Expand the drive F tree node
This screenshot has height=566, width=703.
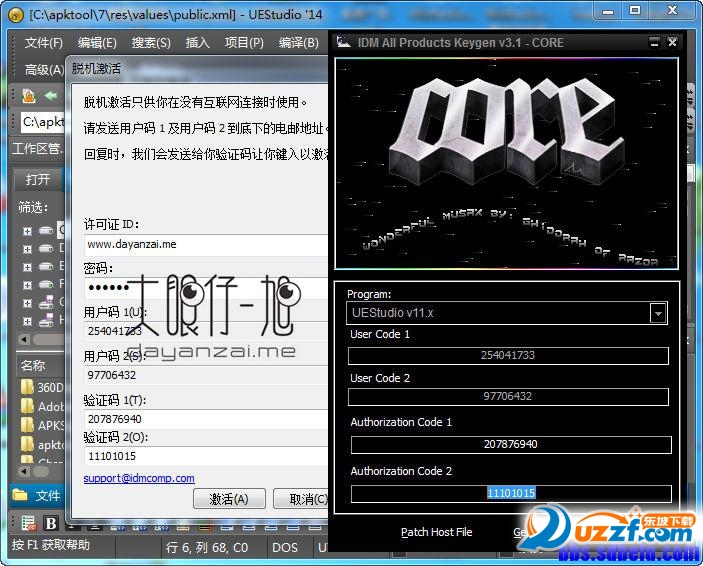[27, 285]
